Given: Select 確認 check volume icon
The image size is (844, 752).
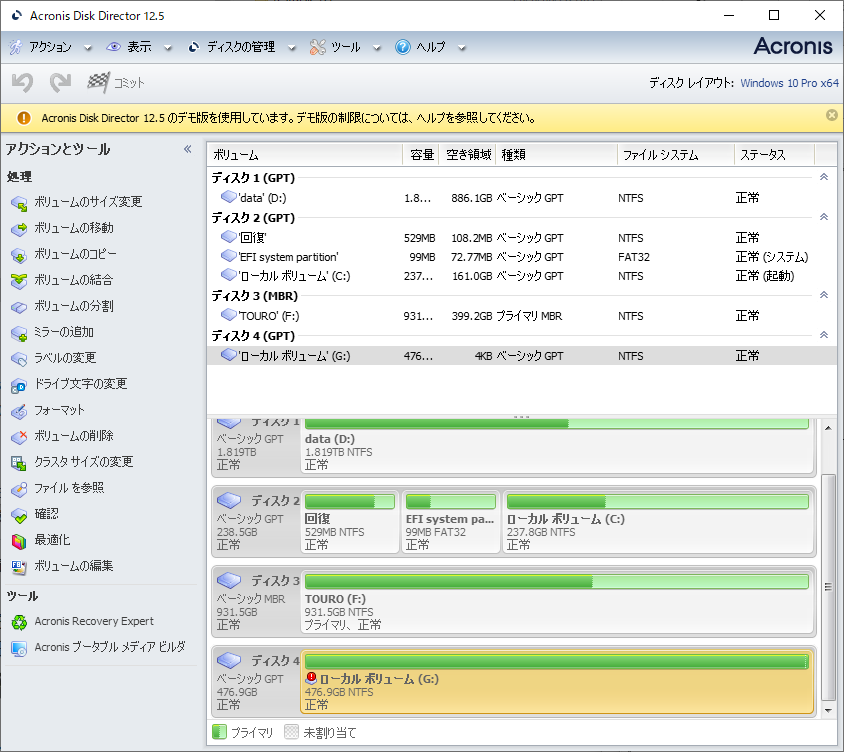Looking at the screenshot, I should point(19,515).
